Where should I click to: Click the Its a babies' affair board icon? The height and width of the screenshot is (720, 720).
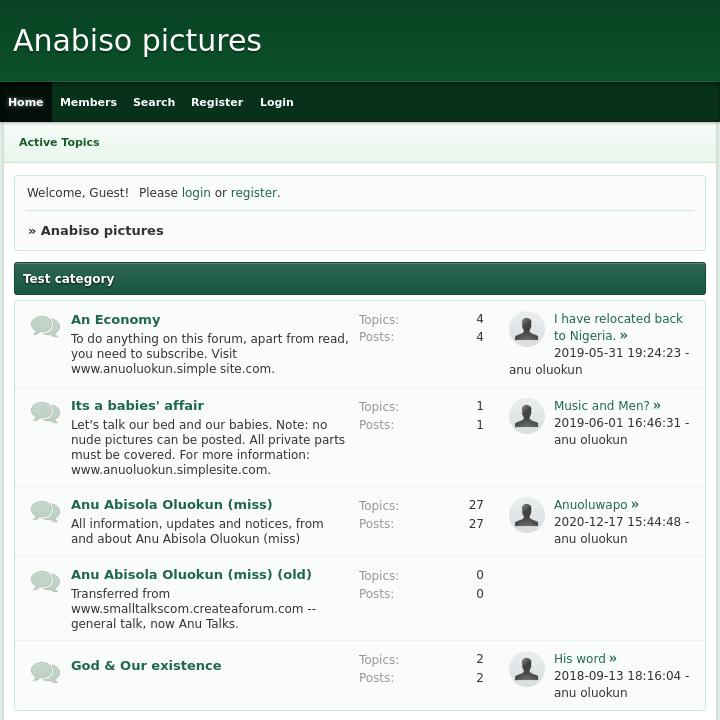45,413
